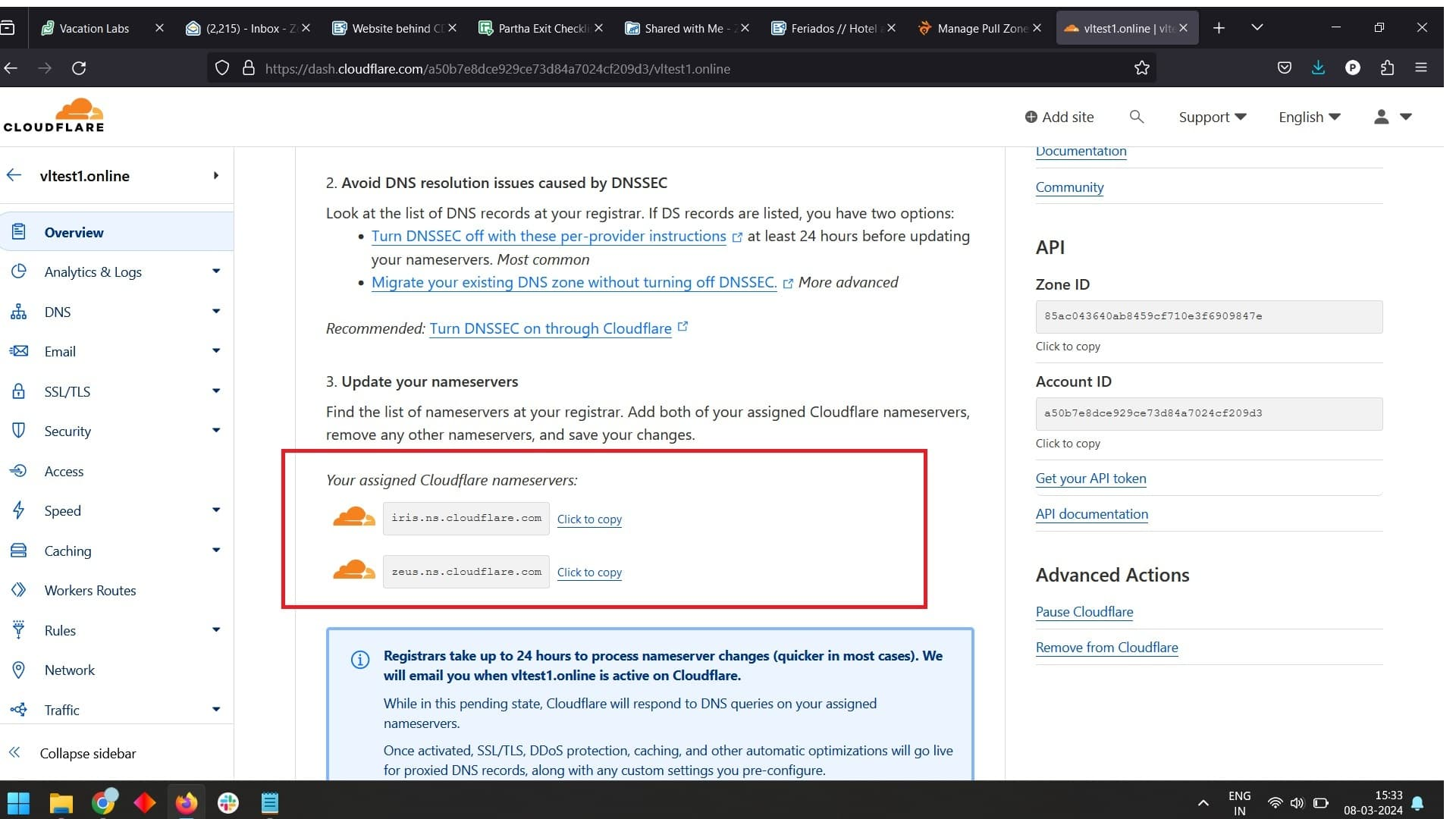Click to copy iris nameserver
This screenshot has height=819, width=1456.
[x=588, y=519]
